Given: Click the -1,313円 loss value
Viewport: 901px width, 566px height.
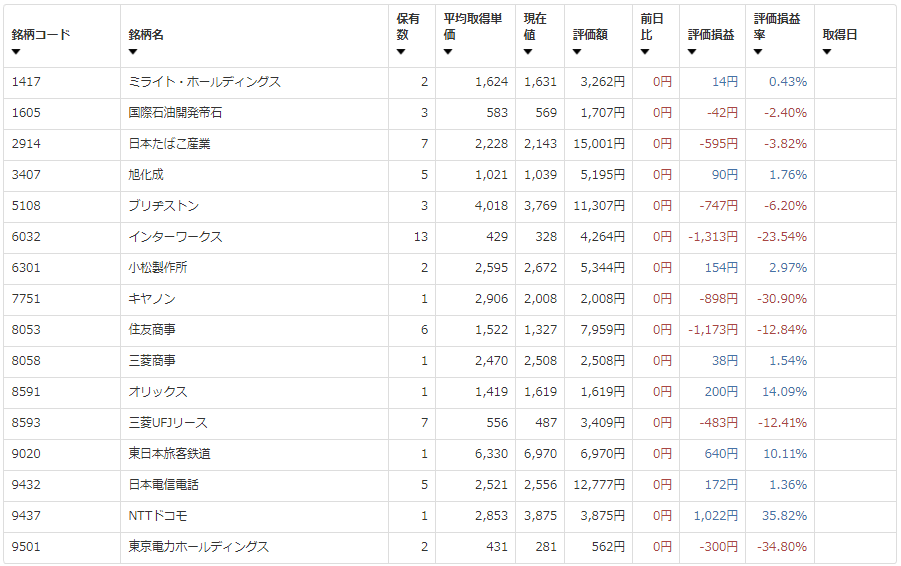Looking at the screenshot, I should (x=713, y=237).
